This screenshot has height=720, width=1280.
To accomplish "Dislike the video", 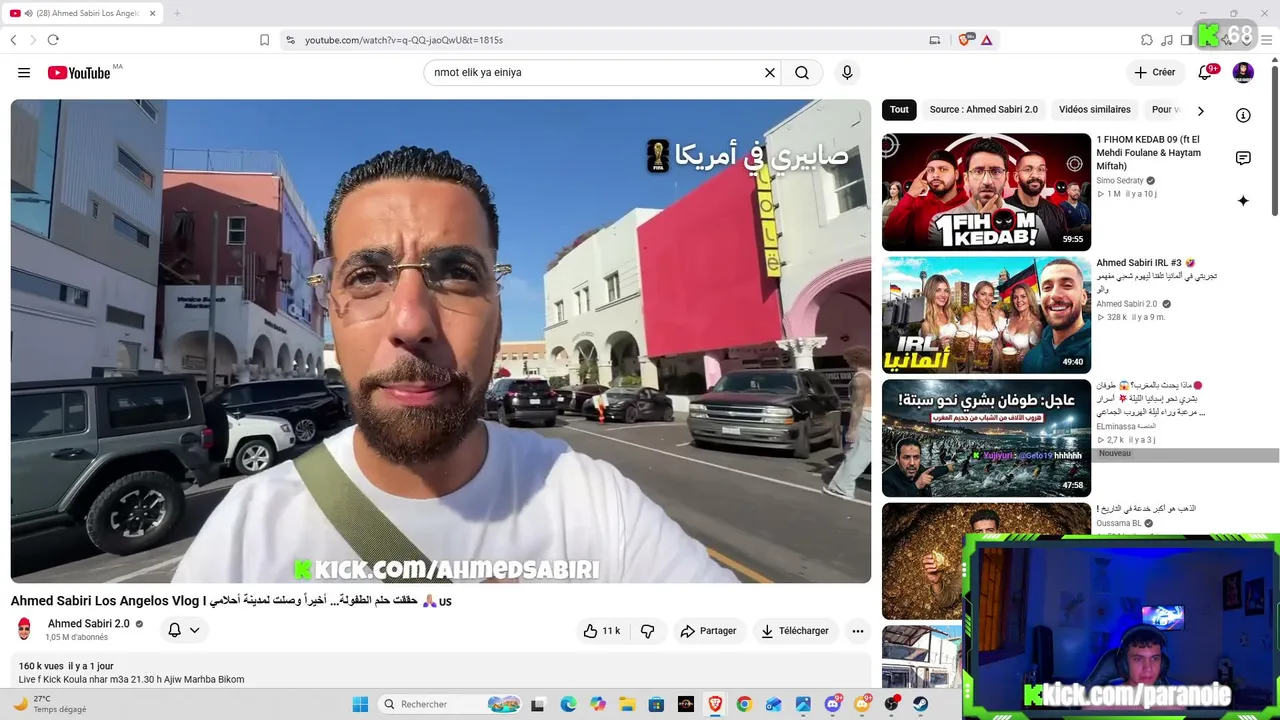I will (647, 631).
